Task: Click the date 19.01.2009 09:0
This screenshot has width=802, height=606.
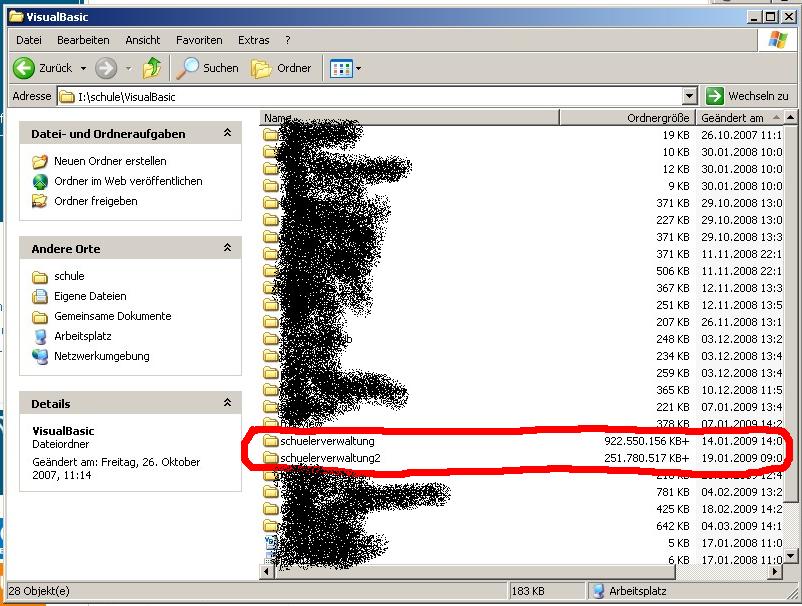Action: (x=742, y=458)
